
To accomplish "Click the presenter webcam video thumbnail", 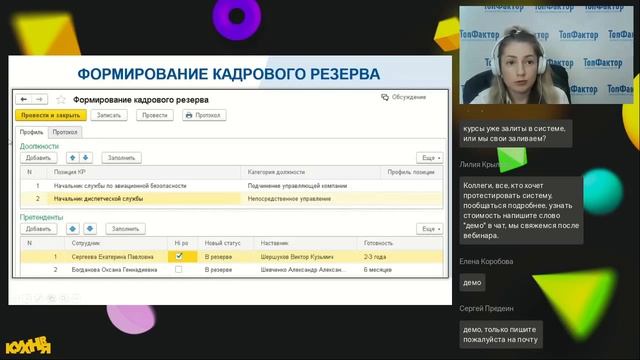I will point(546,55).
